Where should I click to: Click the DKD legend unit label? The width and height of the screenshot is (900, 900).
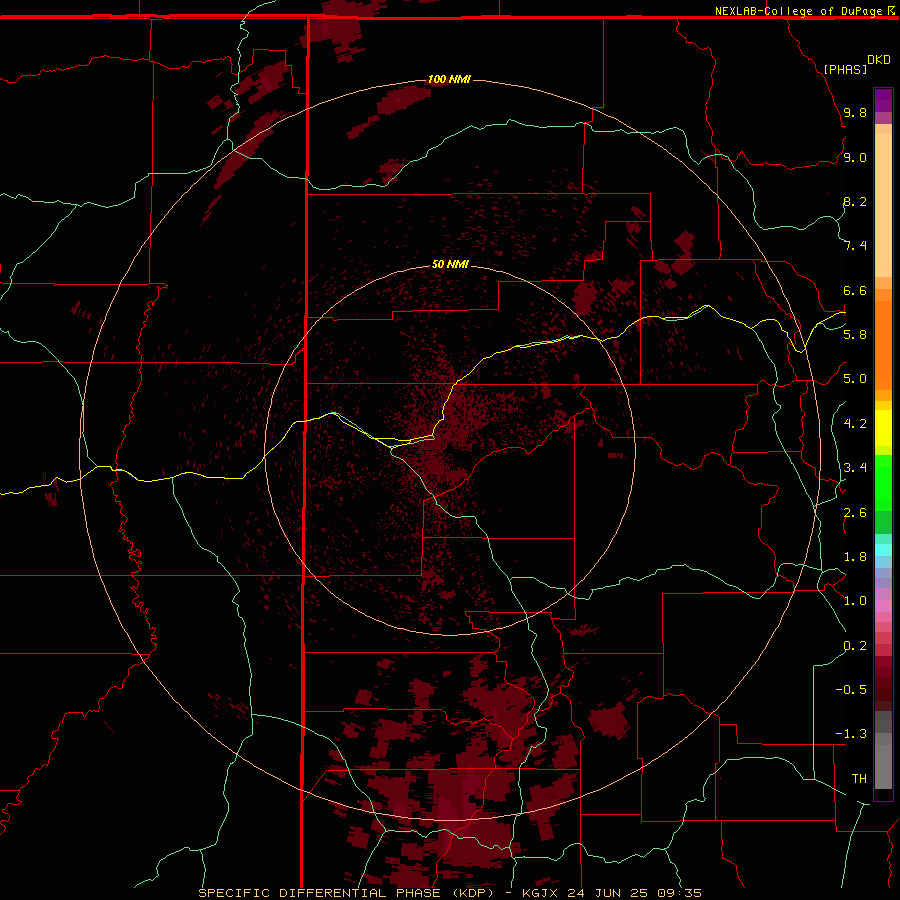[x=879, y=60]
